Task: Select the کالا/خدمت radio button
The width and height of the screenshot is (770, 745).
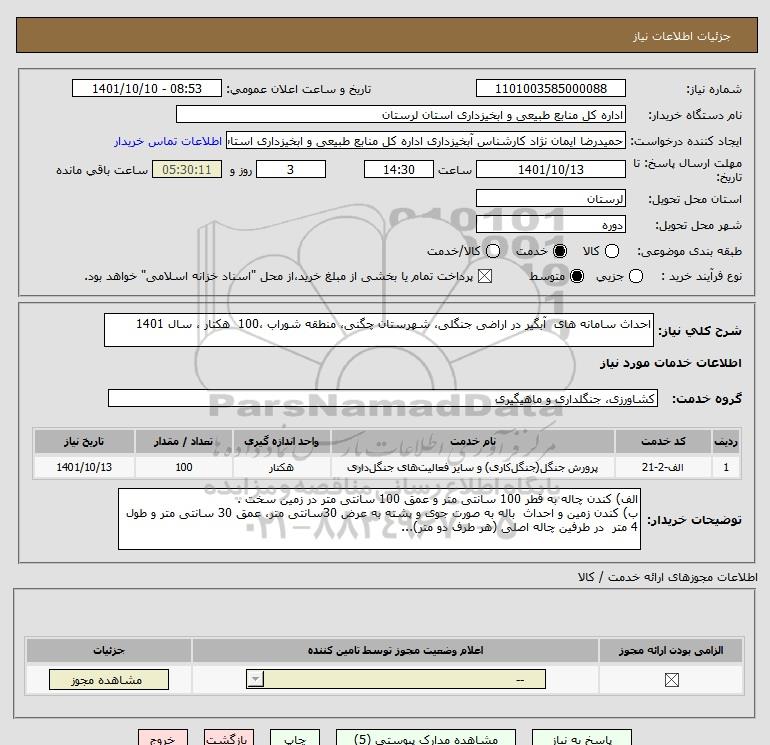Action: click(x=493, y=251)
